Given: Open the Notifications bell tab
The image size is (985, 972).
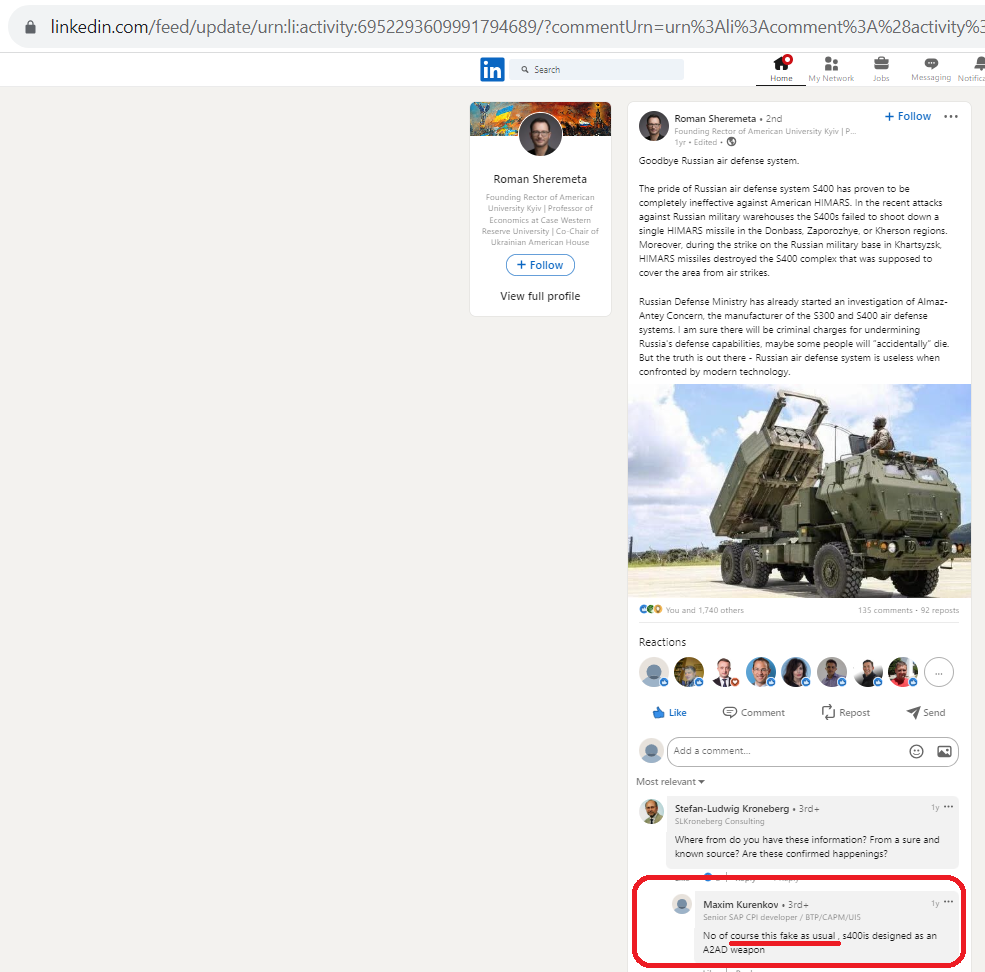Looking at the screenshot, I should pos(974,69).
